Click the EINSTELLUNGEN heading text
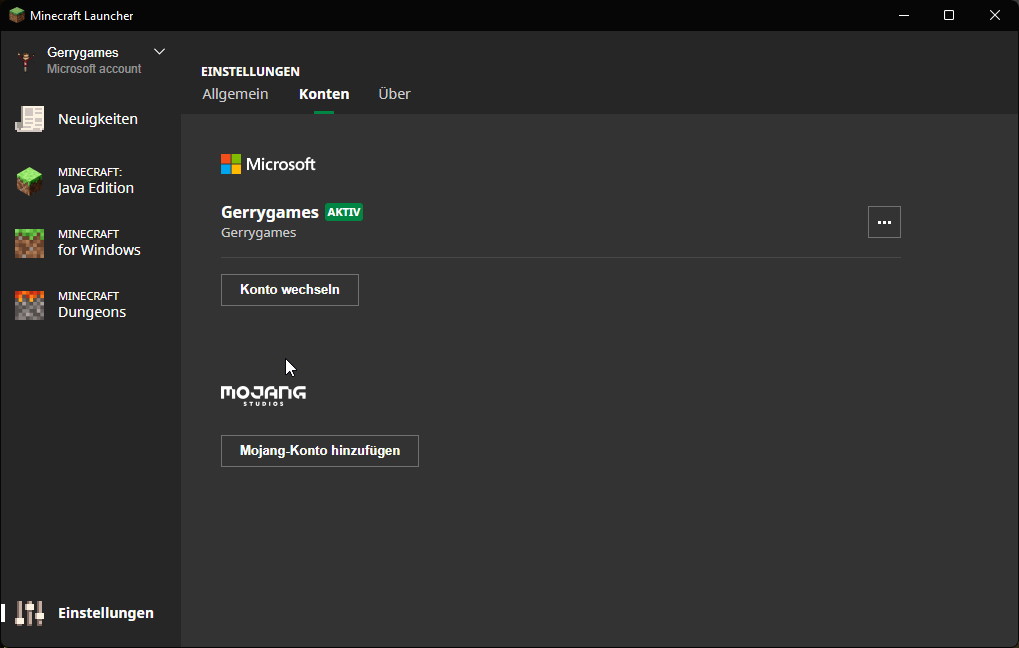 (x=250, y=71)
